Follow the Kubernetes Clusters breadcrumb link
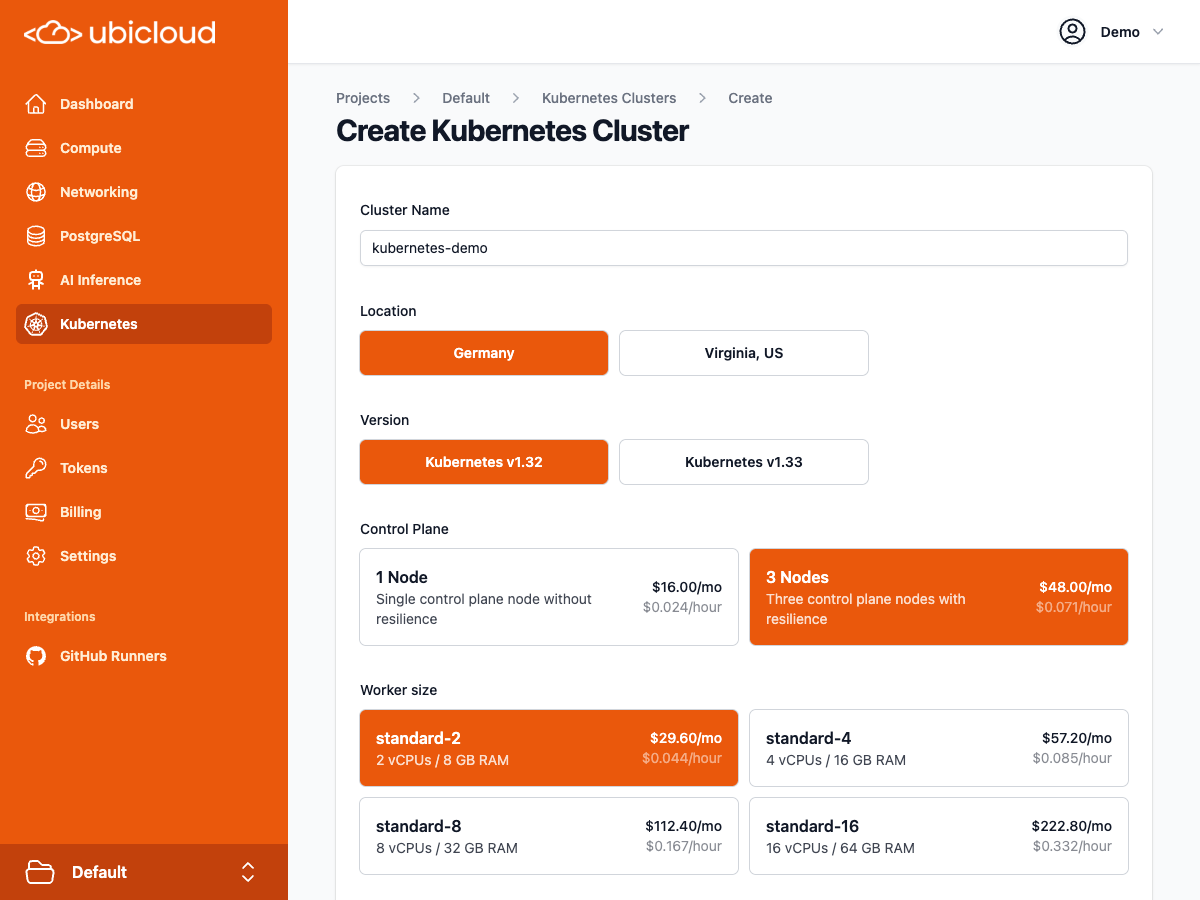The width and height of the screenshot is (1200, 900). tap(609, 98)
